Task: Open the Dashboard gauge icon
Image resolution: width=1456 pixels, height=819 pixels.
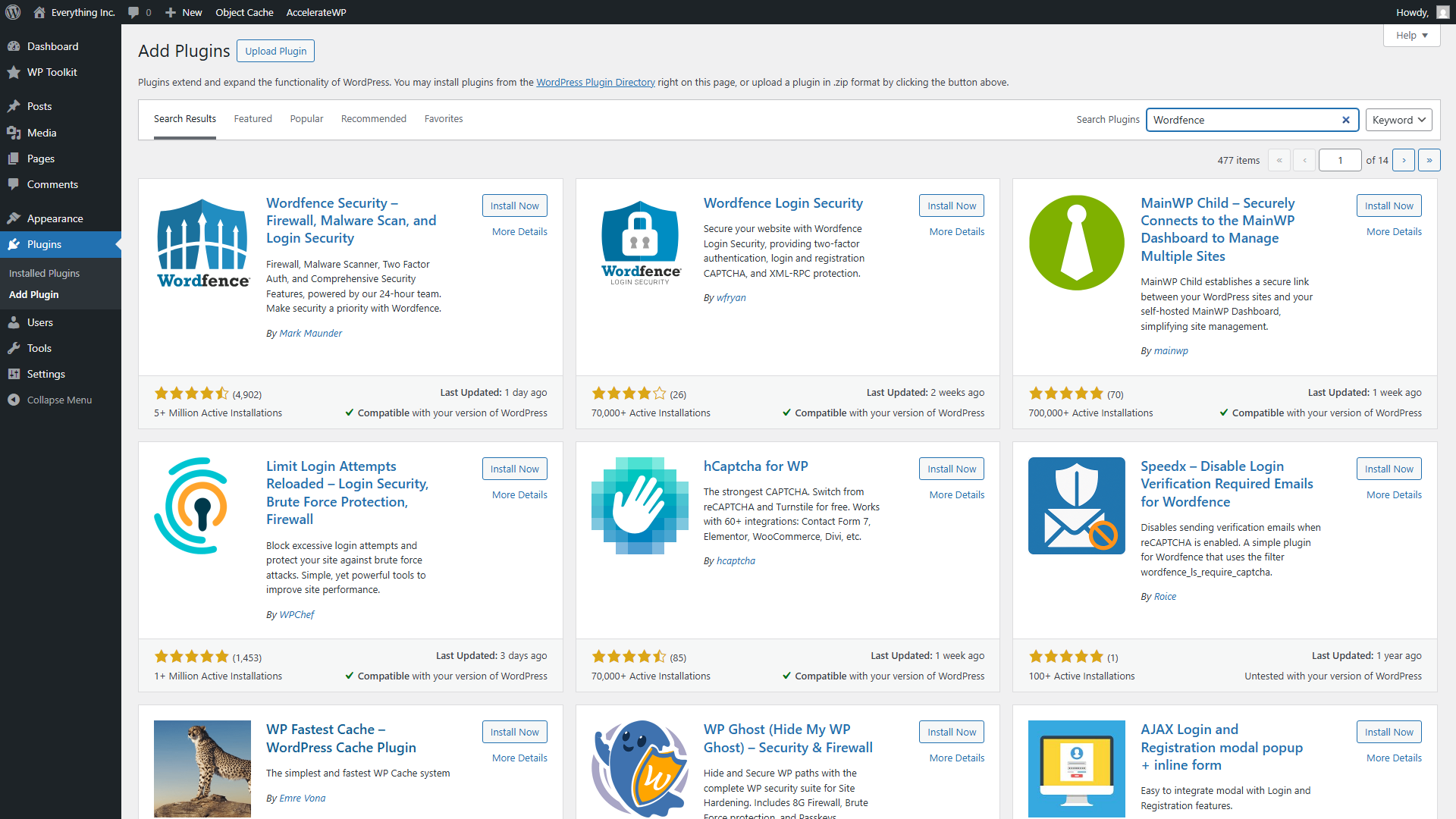Action: [14, 46]
